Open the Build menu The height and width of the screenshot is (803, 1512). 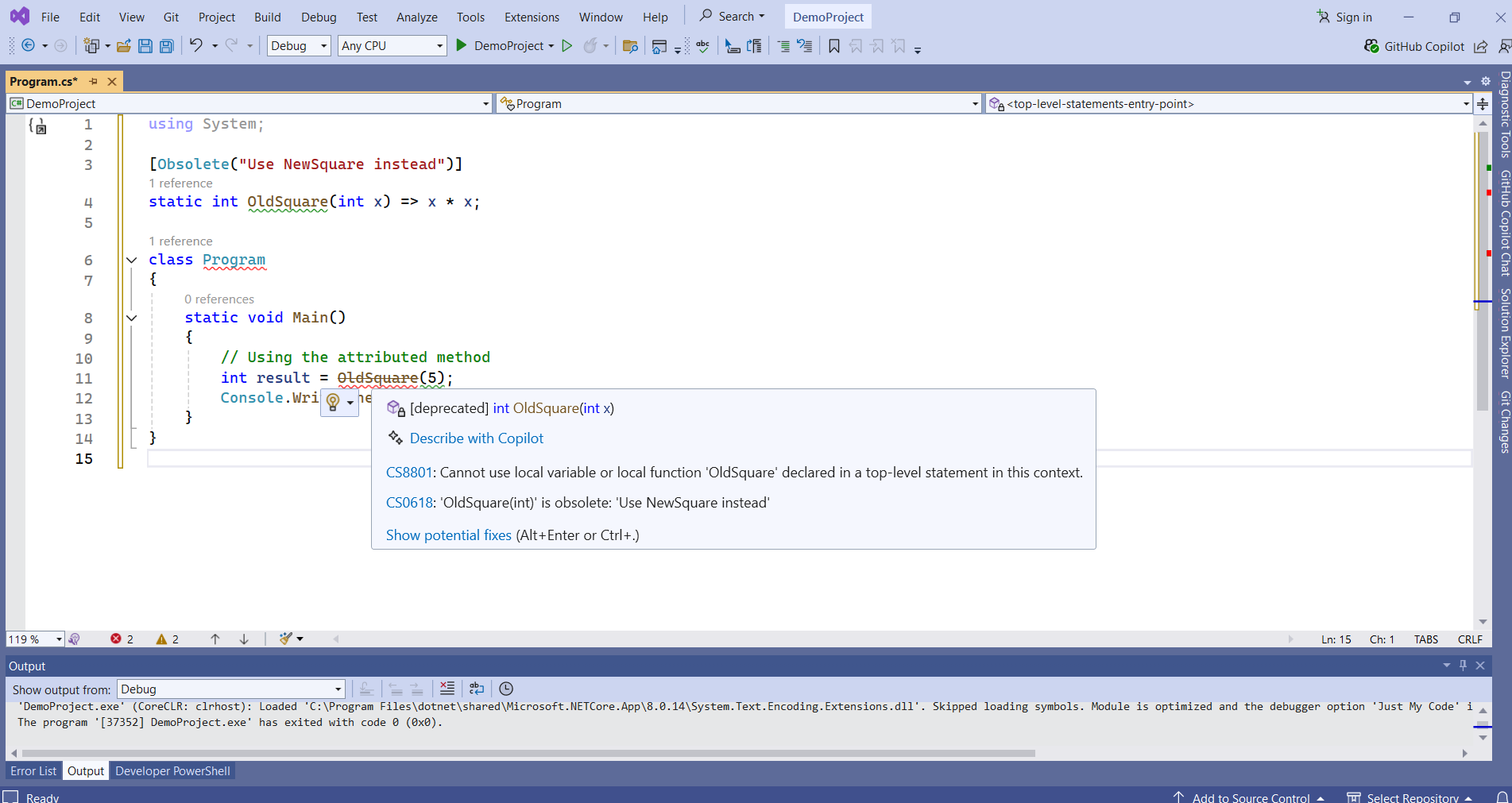pos(267,17)
